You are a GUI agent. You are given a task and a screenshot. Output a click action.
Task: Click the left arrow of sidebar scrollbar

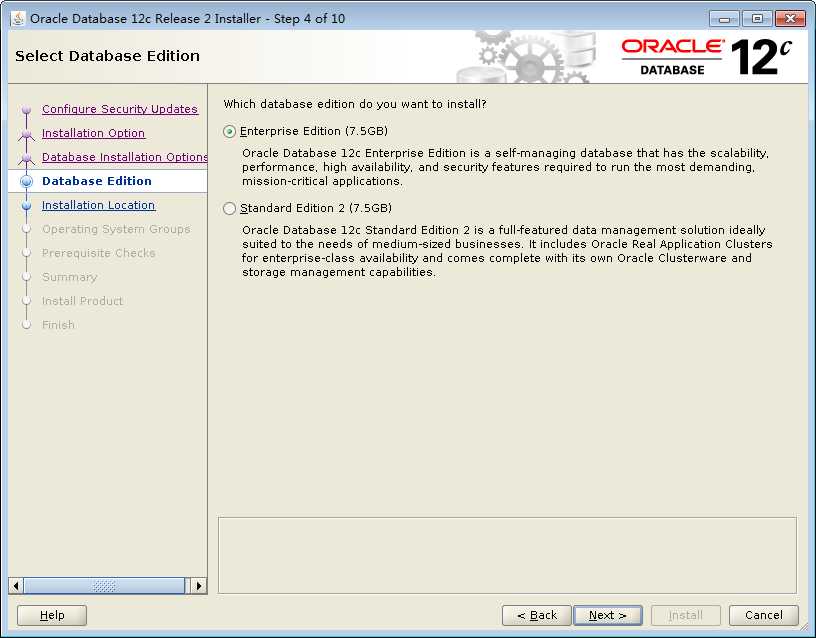coord(16,586)
